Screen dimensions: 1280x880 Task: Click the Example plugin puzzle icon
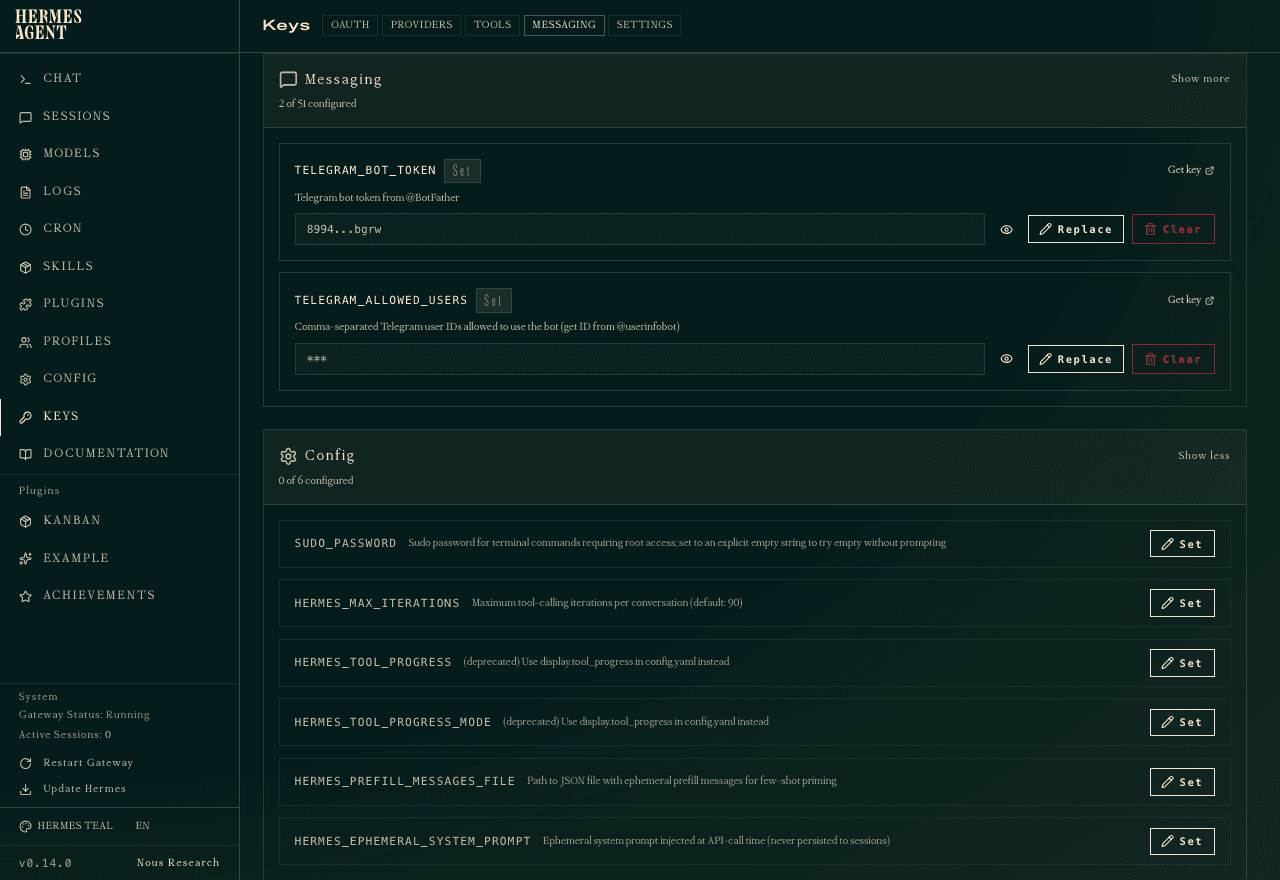(x=25, y=559)
